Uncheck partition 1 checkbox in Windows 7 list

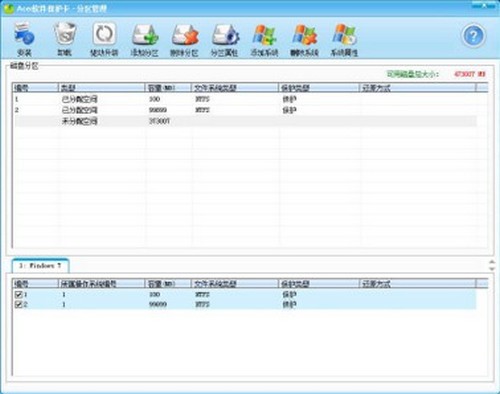click(19, 294)
